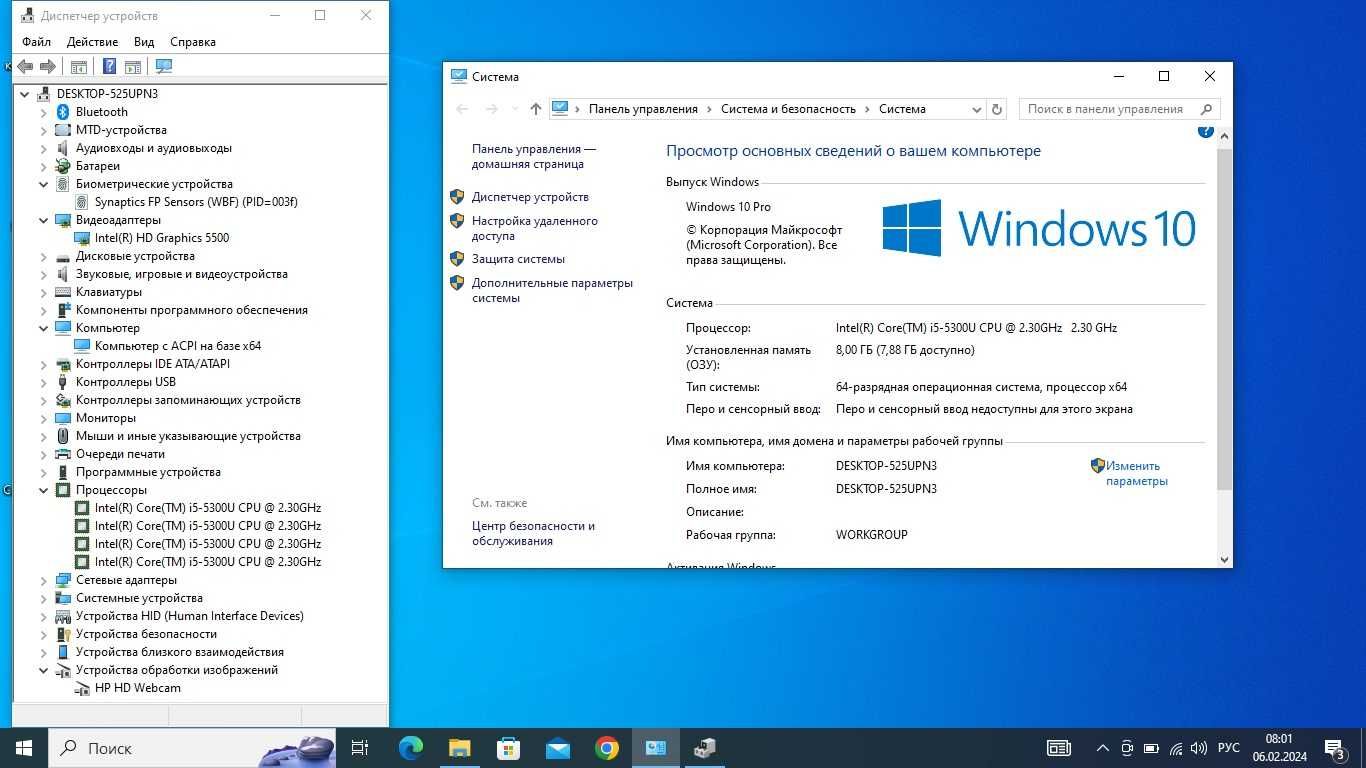Show hidden tray icons chevron
The width and height of the screenshot is (1366, 768).
click(1103, 748)
